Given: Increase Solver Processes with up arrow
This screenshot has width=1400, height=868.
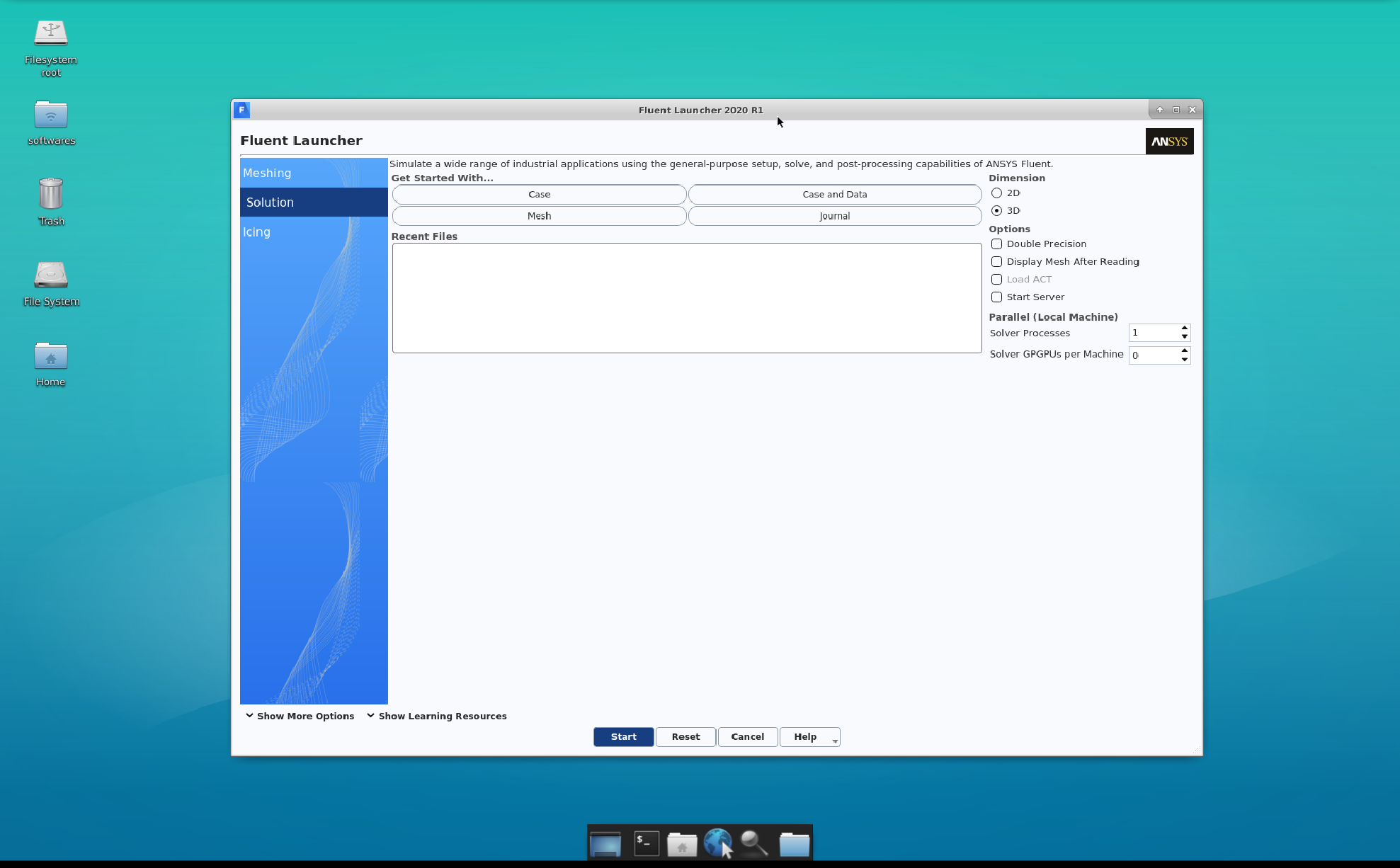Looking at the screenshot, I should (1184, 329).
